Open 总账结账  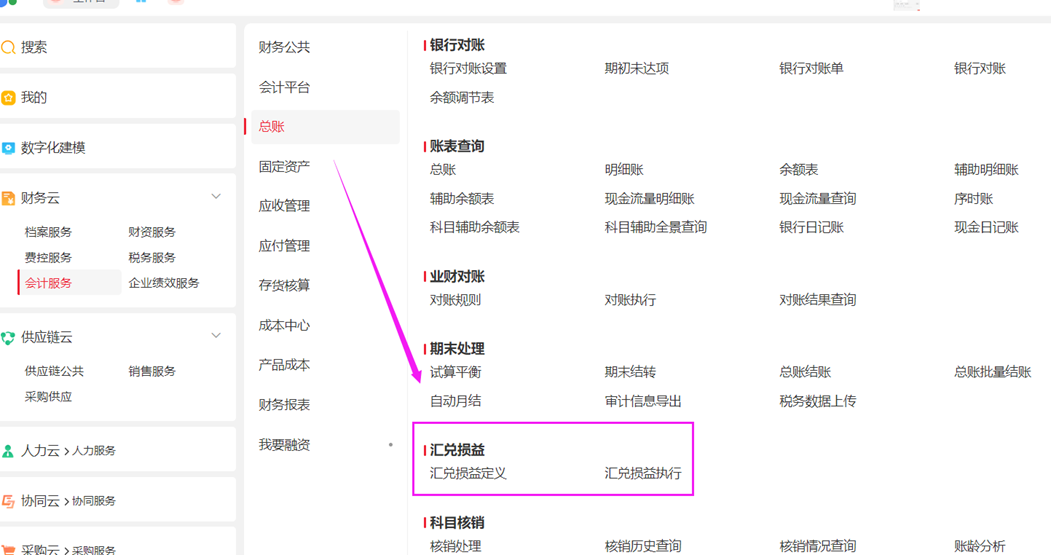point(805,373)
